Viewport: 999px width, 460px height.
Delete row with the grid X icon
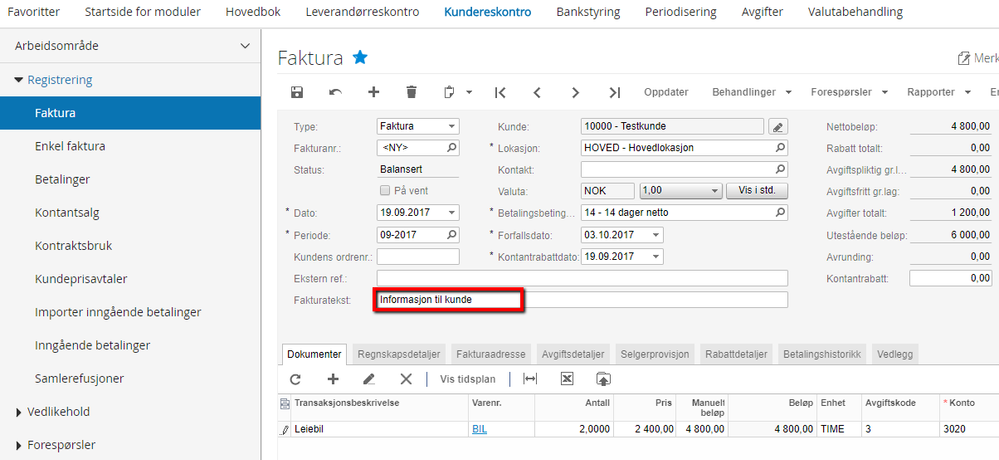coord(406,379)
